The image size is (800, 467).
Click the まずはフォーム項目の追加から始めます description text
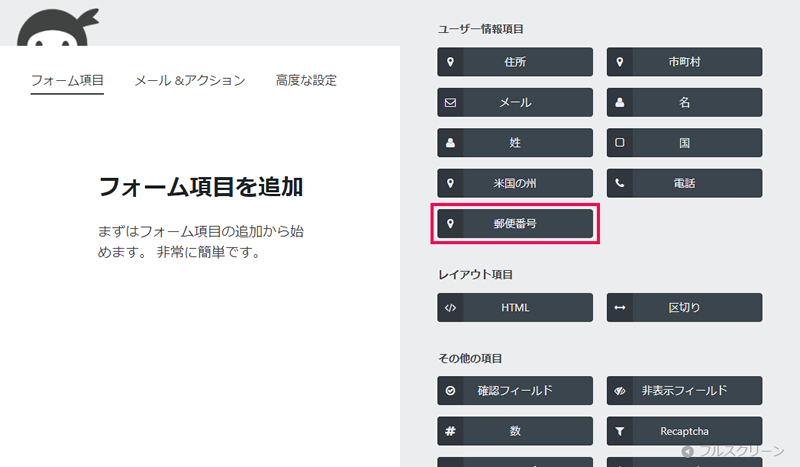[x=201, y=241]
